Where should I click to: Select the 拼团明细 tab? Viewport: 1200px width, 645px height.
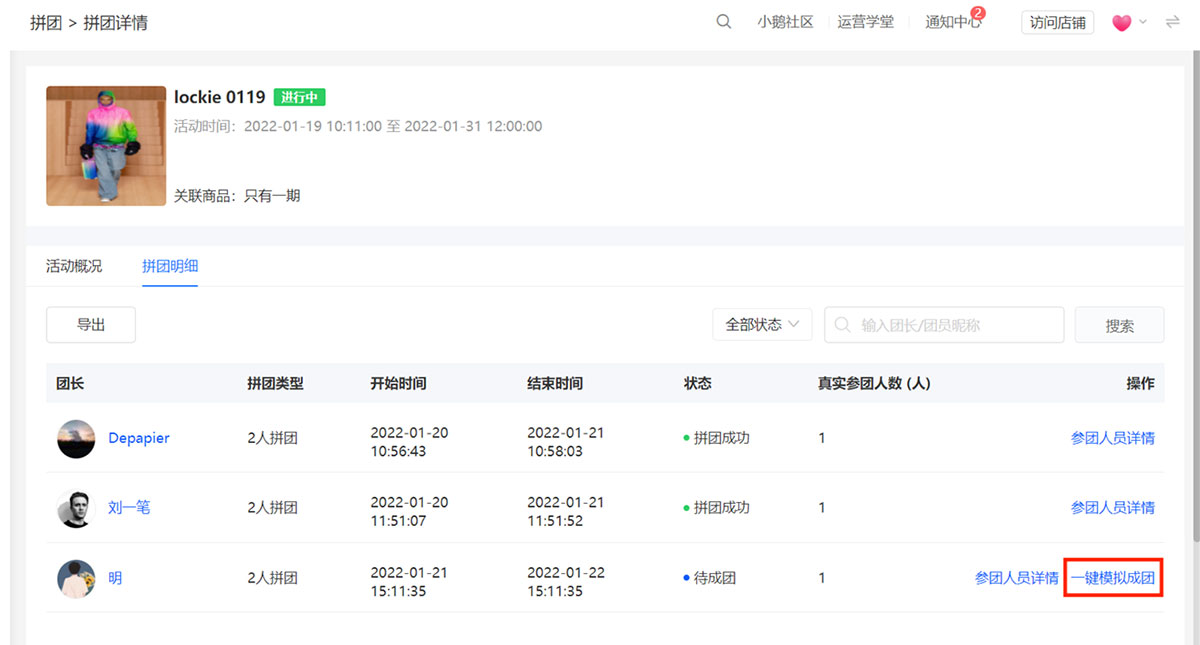coord(170,266)
